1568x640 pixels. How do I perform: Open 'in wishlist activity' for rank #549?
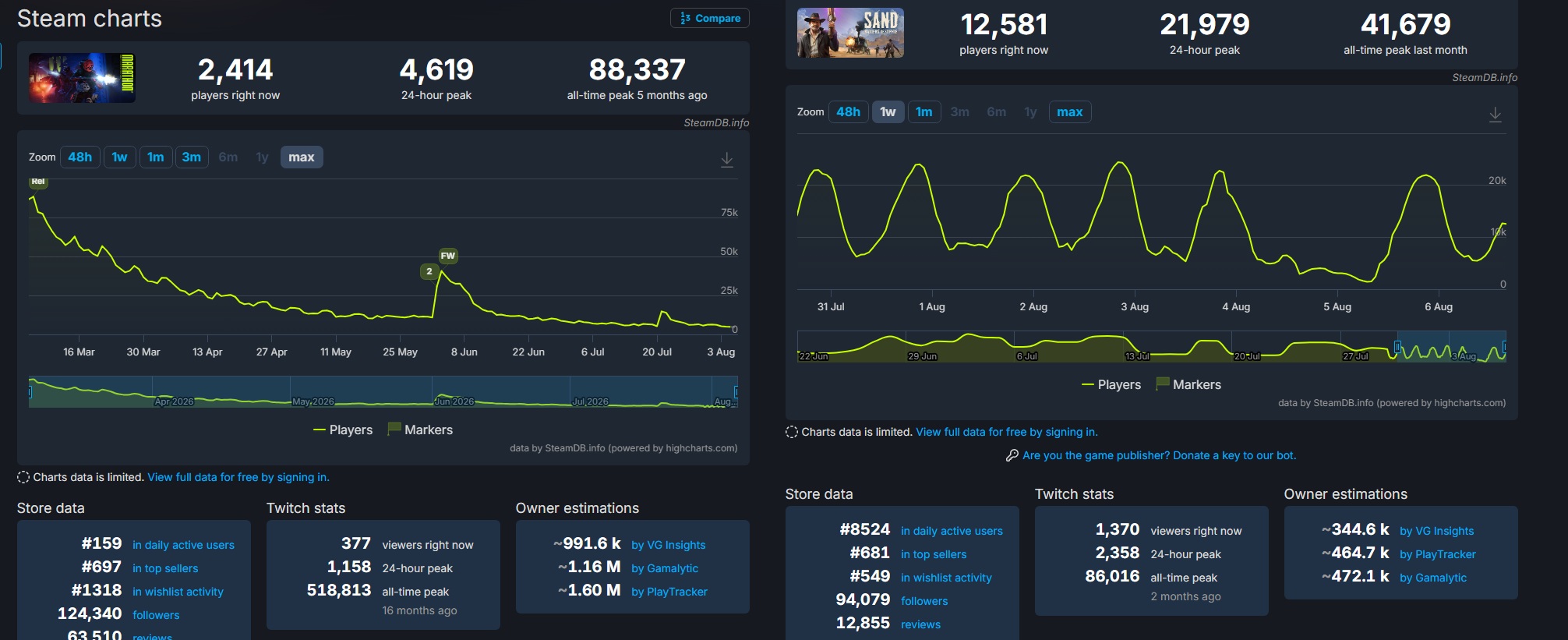click(x=946, y=578)
